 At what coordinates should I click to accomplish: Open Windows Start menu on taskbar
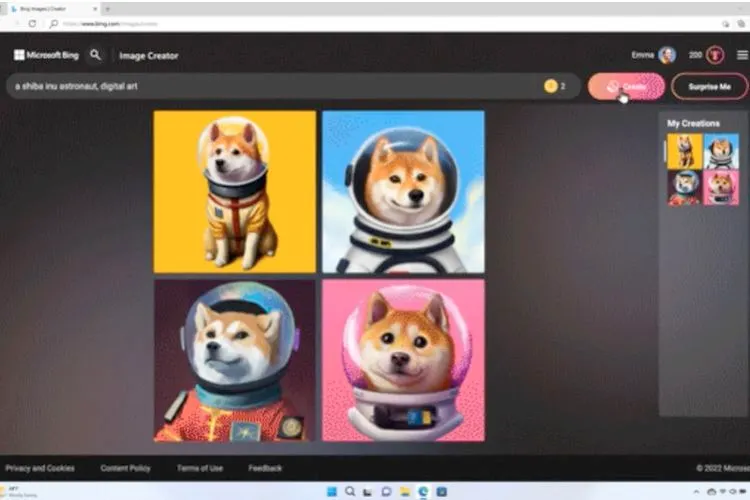(333, 492)
